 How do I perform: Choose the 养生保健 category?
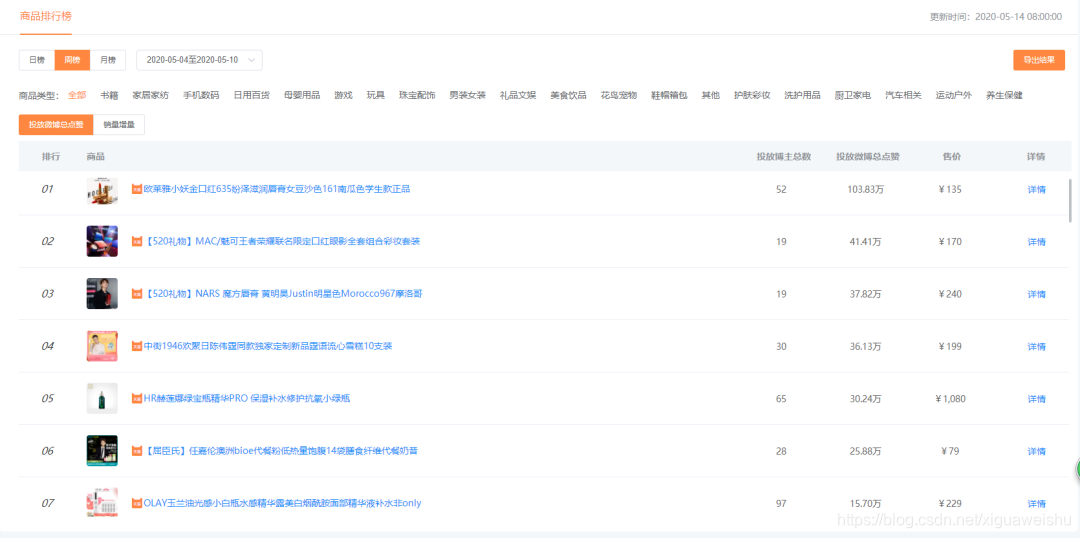1004,95
